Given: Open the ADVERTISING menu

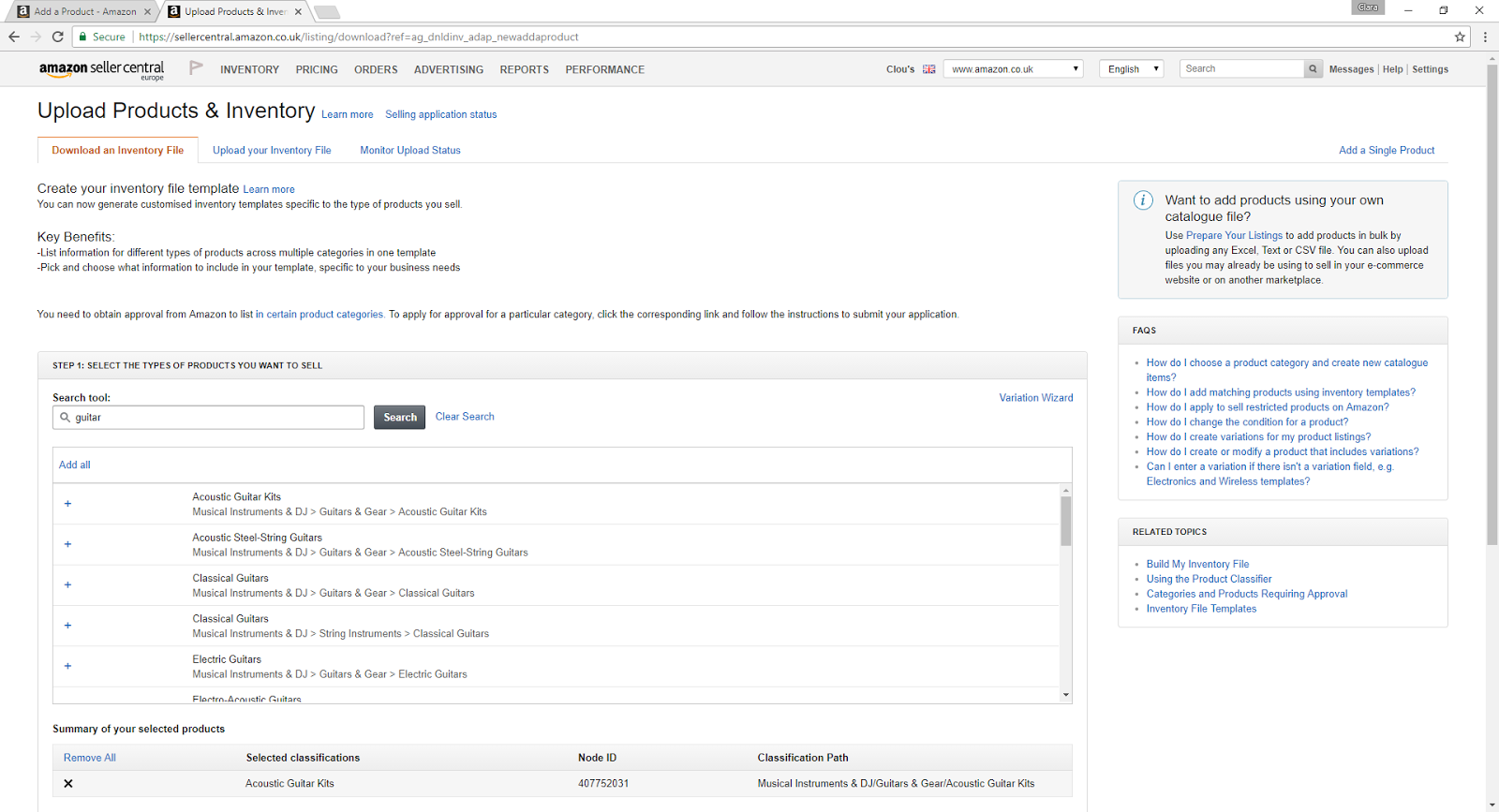Looking at the screenshot, I should pyautogui.click(x=449, y=70).
